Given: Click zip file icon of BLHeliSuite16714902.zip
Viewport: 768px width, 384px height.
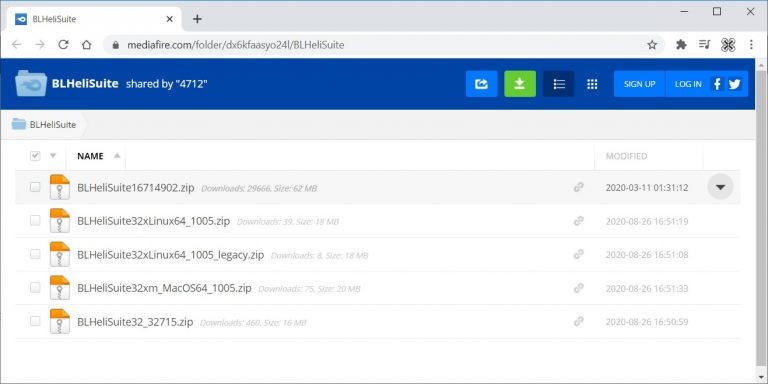Looking at the screenshot, I should tap(60, 187).
